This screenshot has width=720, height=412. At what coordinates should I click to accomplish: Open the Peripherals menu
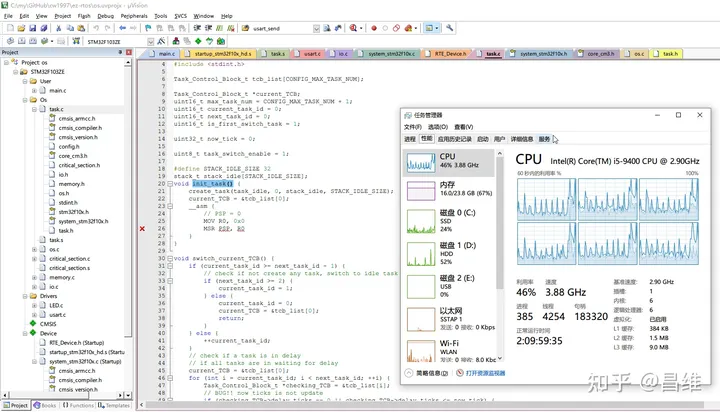pyautogui.click(x=134, y=16)
